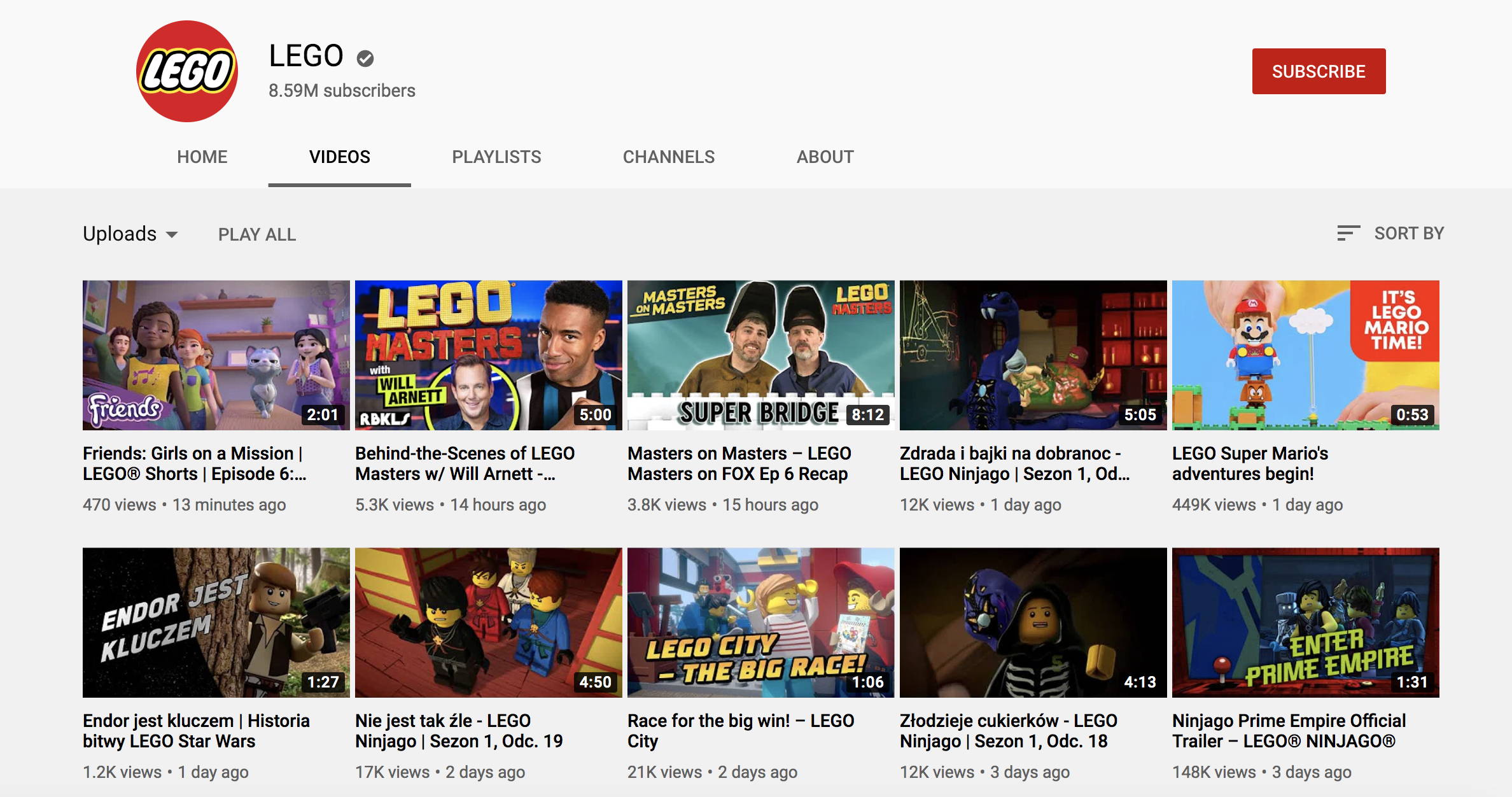Click the 0:53 duration badge on Mario video

pyautogui.click(x=1412, y=415)
